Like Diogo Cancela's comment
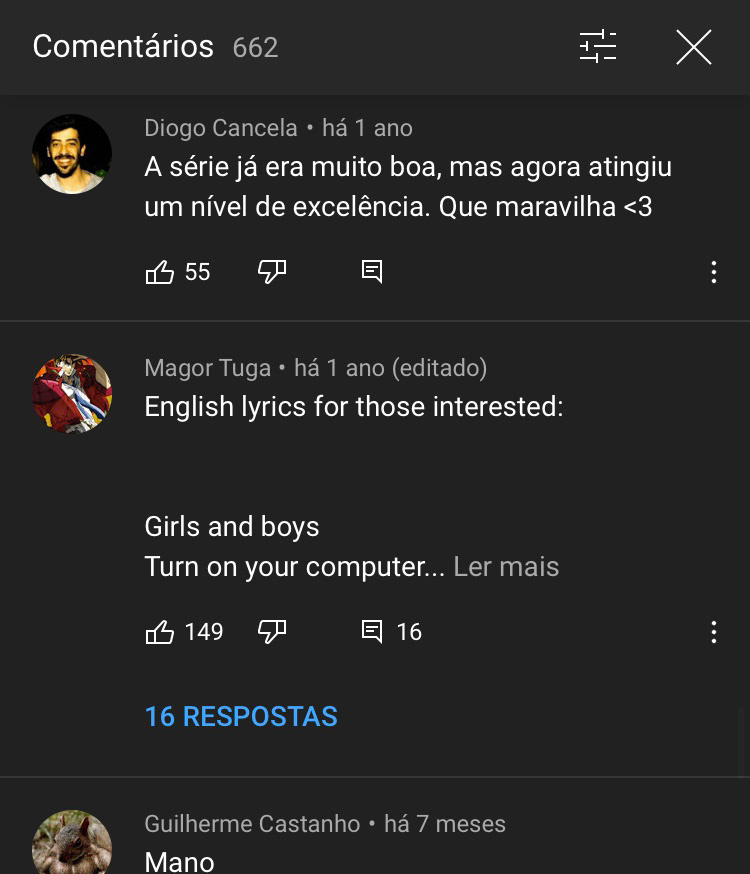The height and width of the screenshot is (874, 750). point(160,272)
